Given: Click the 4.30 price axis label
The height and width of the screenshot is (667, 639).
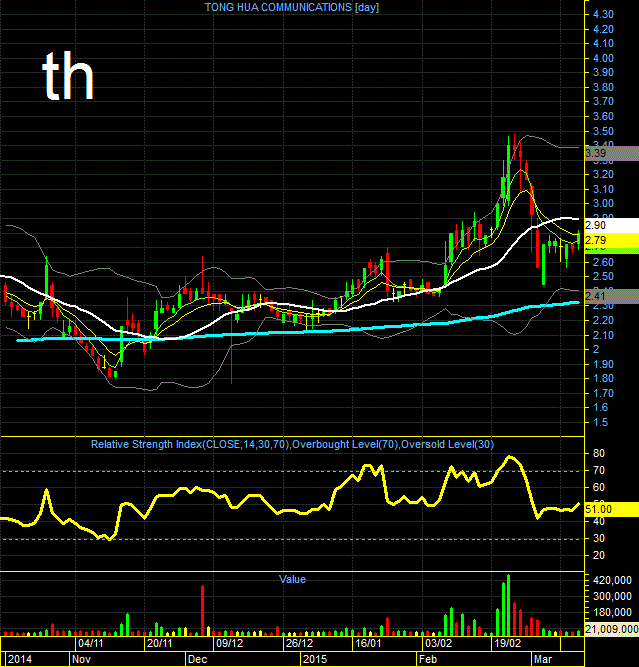Looking at the screenshot, I should click(x=603, y=14).
